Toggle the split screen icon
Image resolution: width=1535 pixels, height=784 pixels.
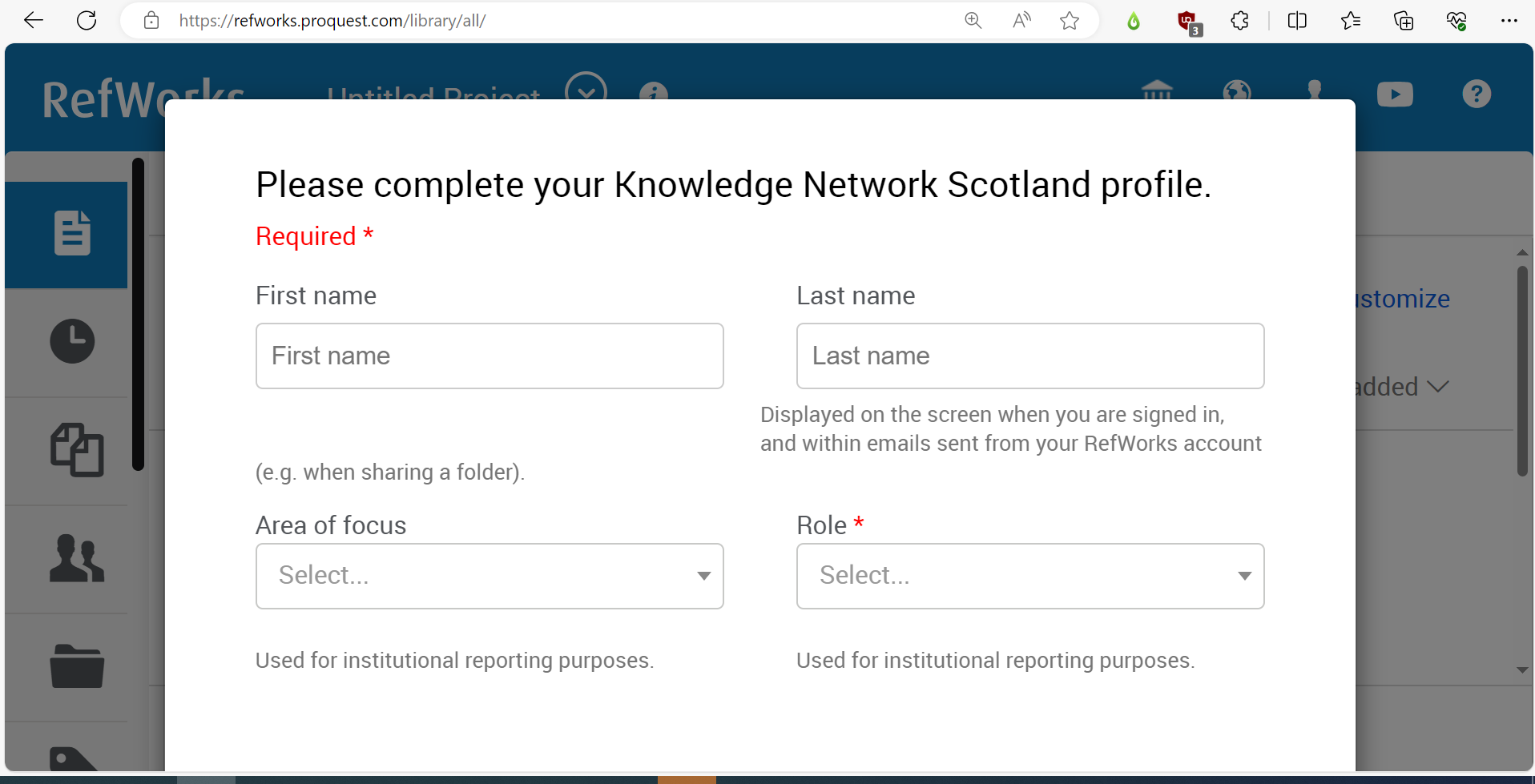tap(1297, 21)
